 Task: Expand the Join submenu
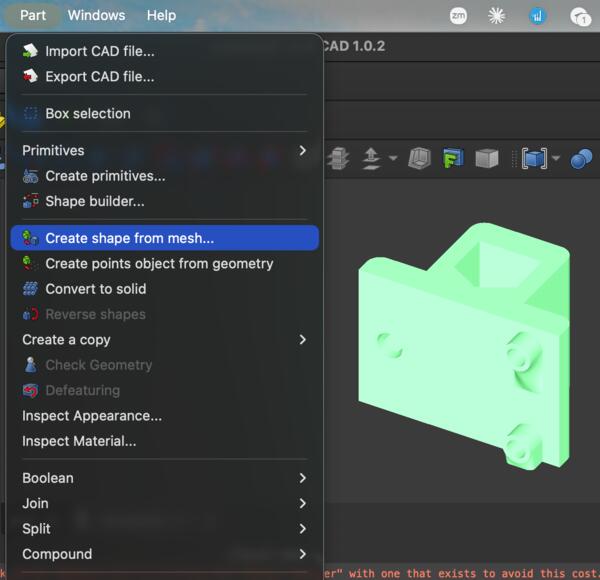click(165, 503)
